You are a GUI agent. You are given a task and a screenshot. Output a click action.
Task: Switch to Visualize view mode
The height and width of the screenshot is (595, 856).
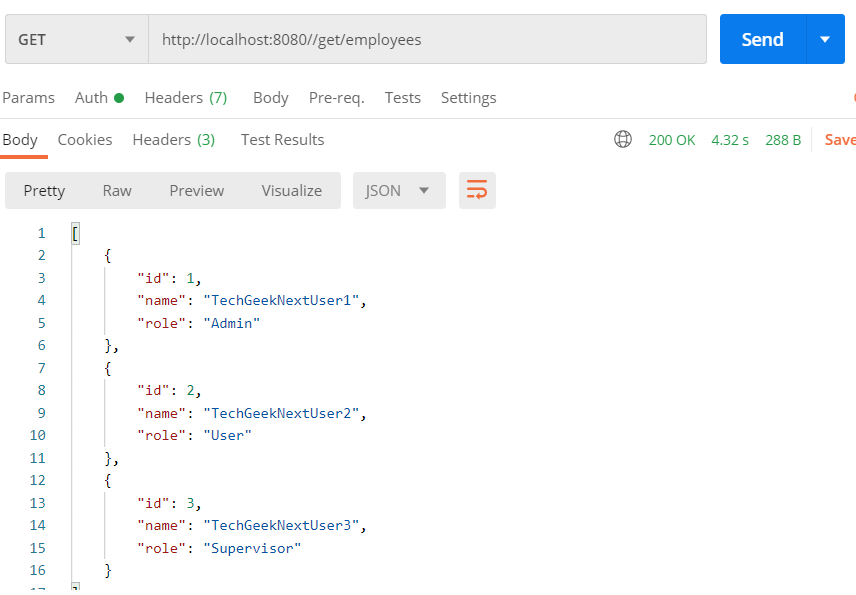pos(292,191)
